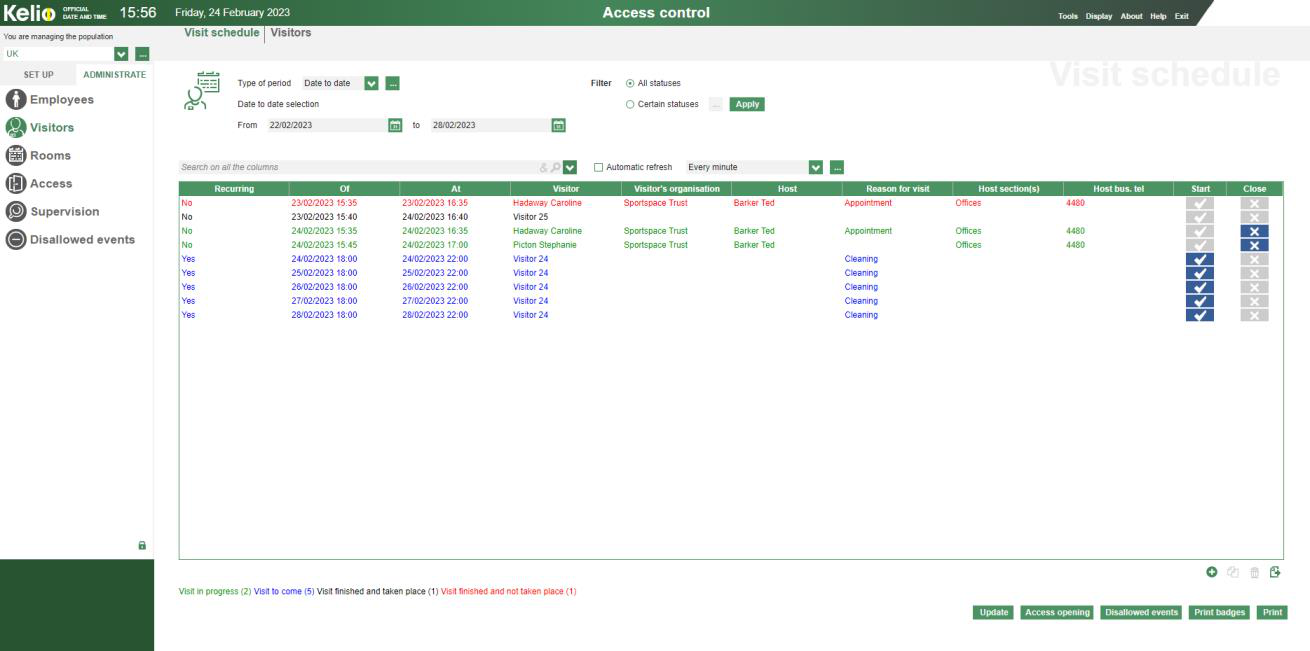This screenshot has height=651, width=1310.
Task: Click the Print badges button
Action: (x=1219, y=612)
